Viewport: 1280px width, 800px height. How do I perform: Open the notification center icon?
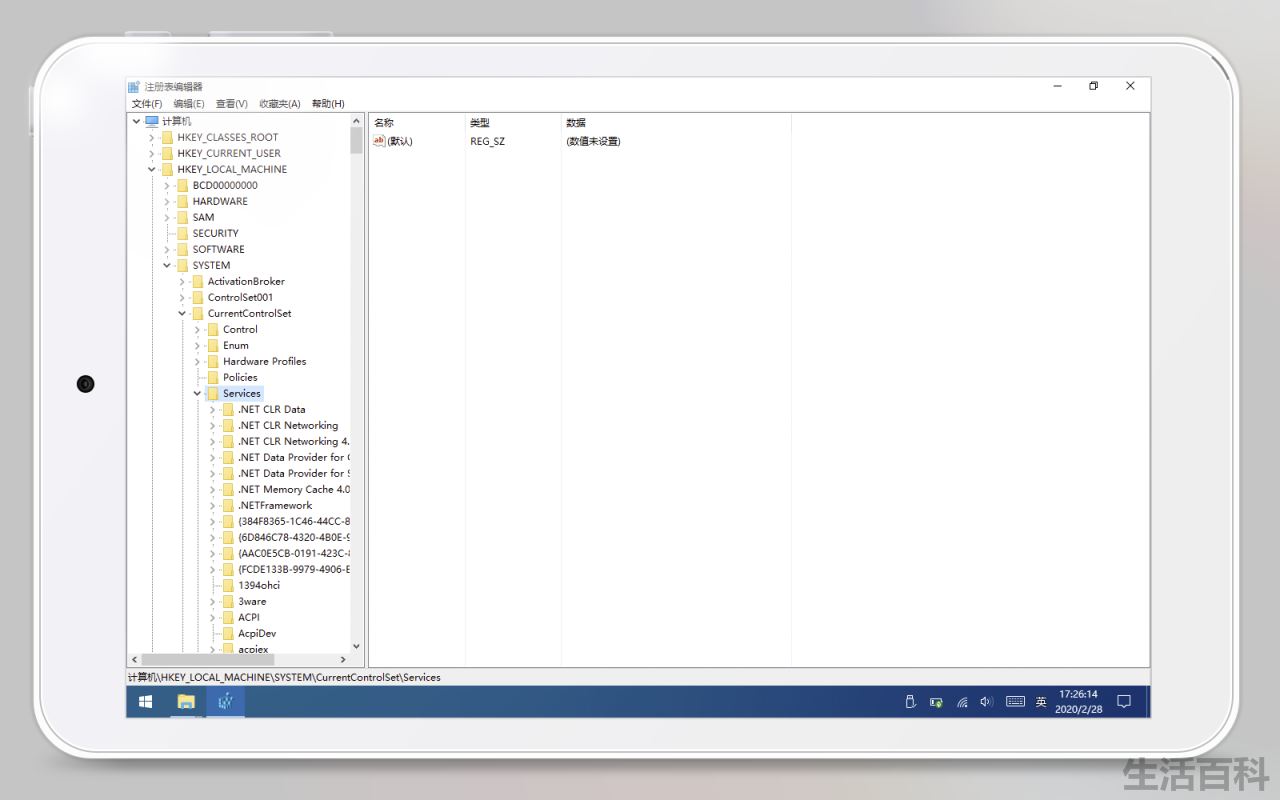pos(1123,702)
